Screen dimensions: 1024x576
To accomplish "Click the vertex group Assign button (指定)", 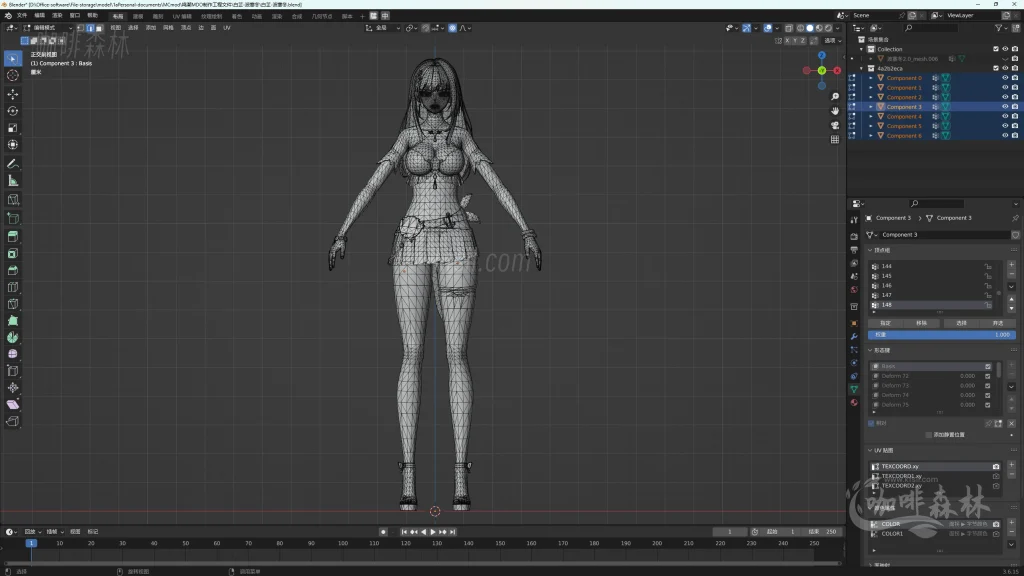I will [886, 323].
